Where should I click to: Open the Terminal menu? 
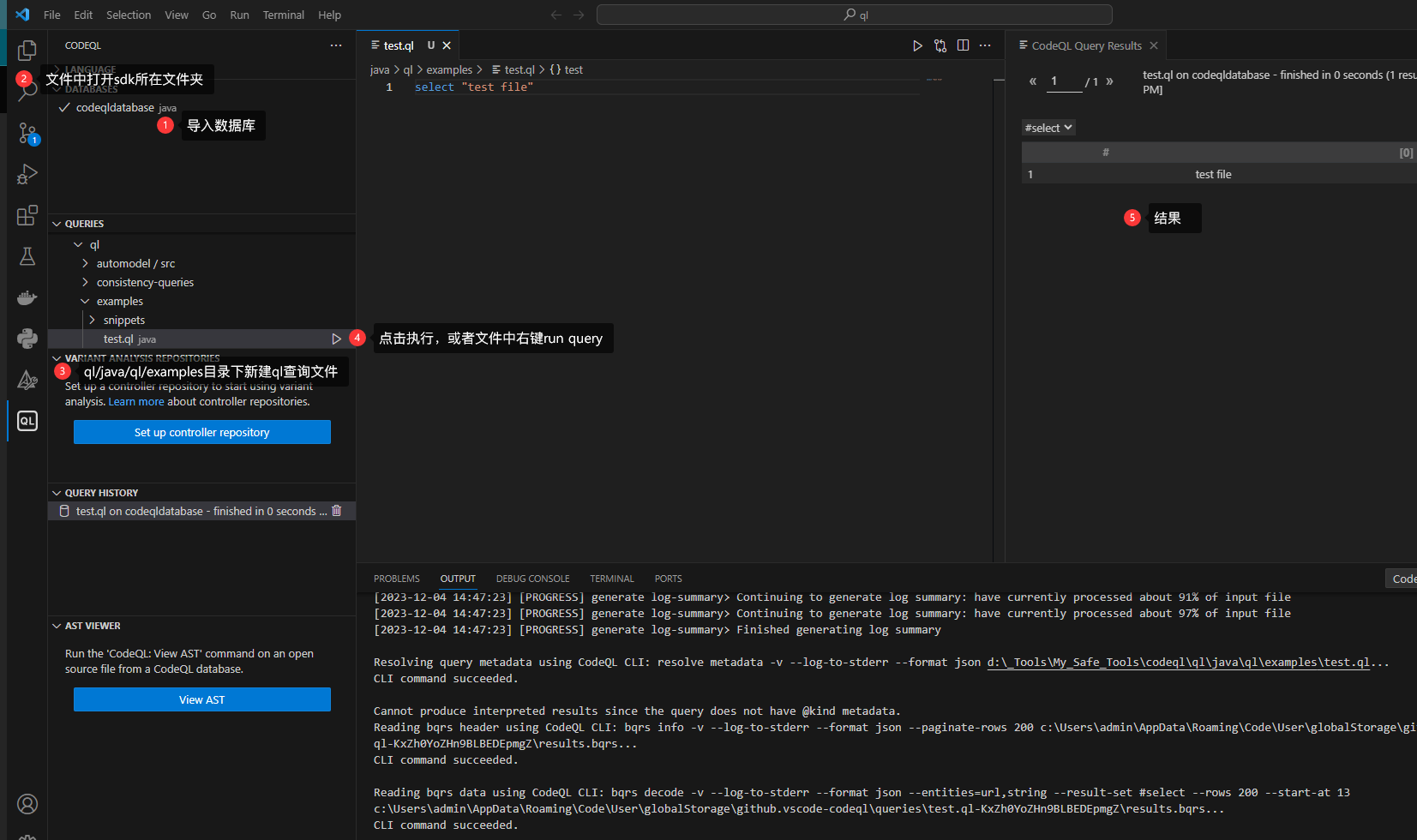pyautogui.click(x=284, y=15)
